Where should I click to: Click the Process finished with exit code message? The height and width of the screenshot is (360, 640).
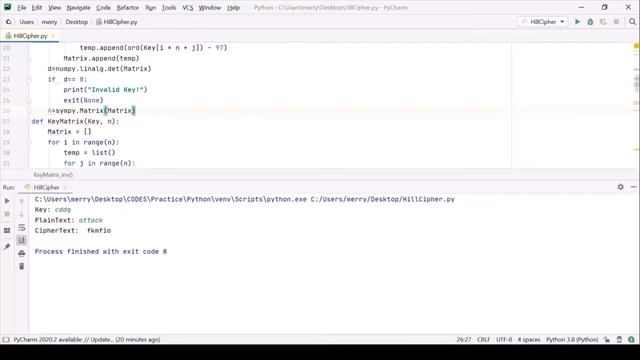(101, 251)
